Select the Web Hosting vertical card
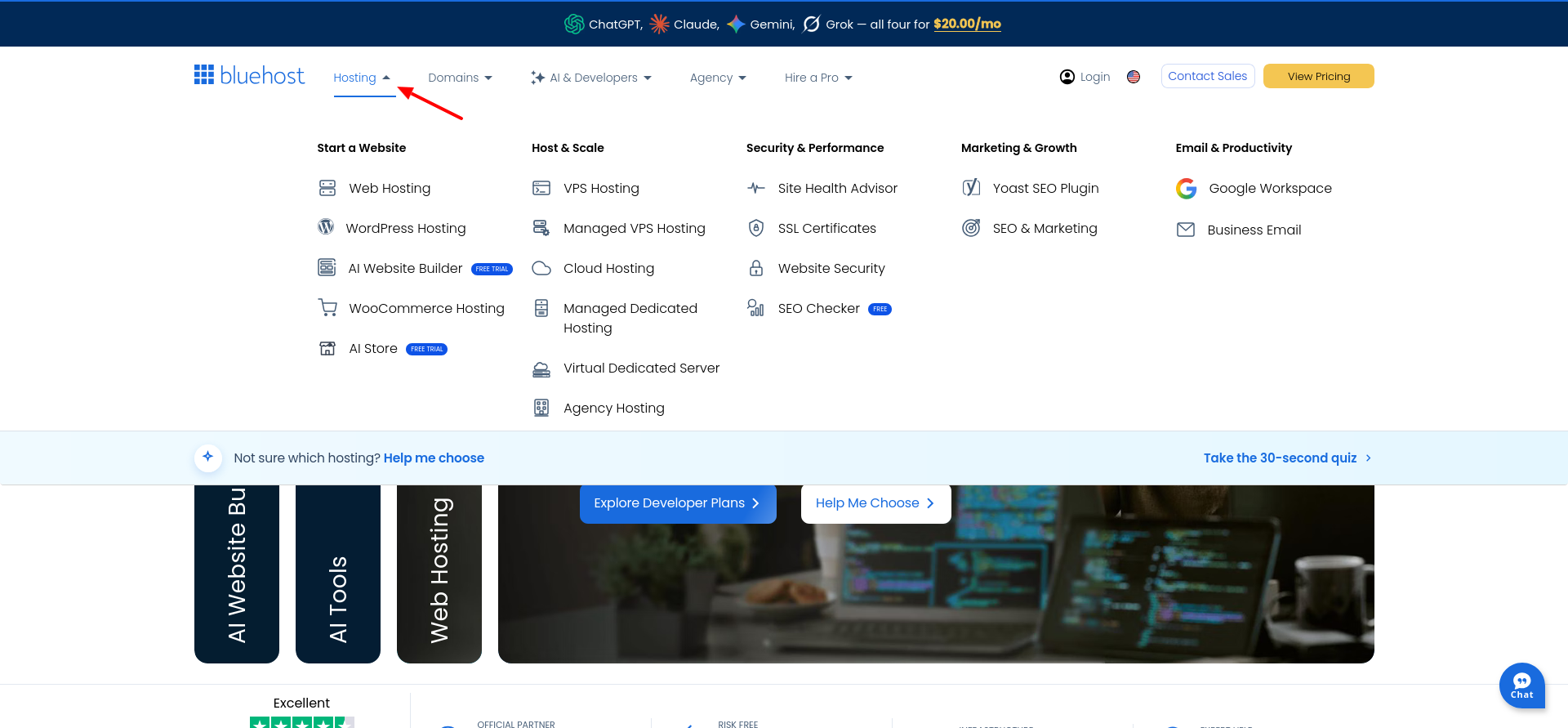 [x=439, y=574]
